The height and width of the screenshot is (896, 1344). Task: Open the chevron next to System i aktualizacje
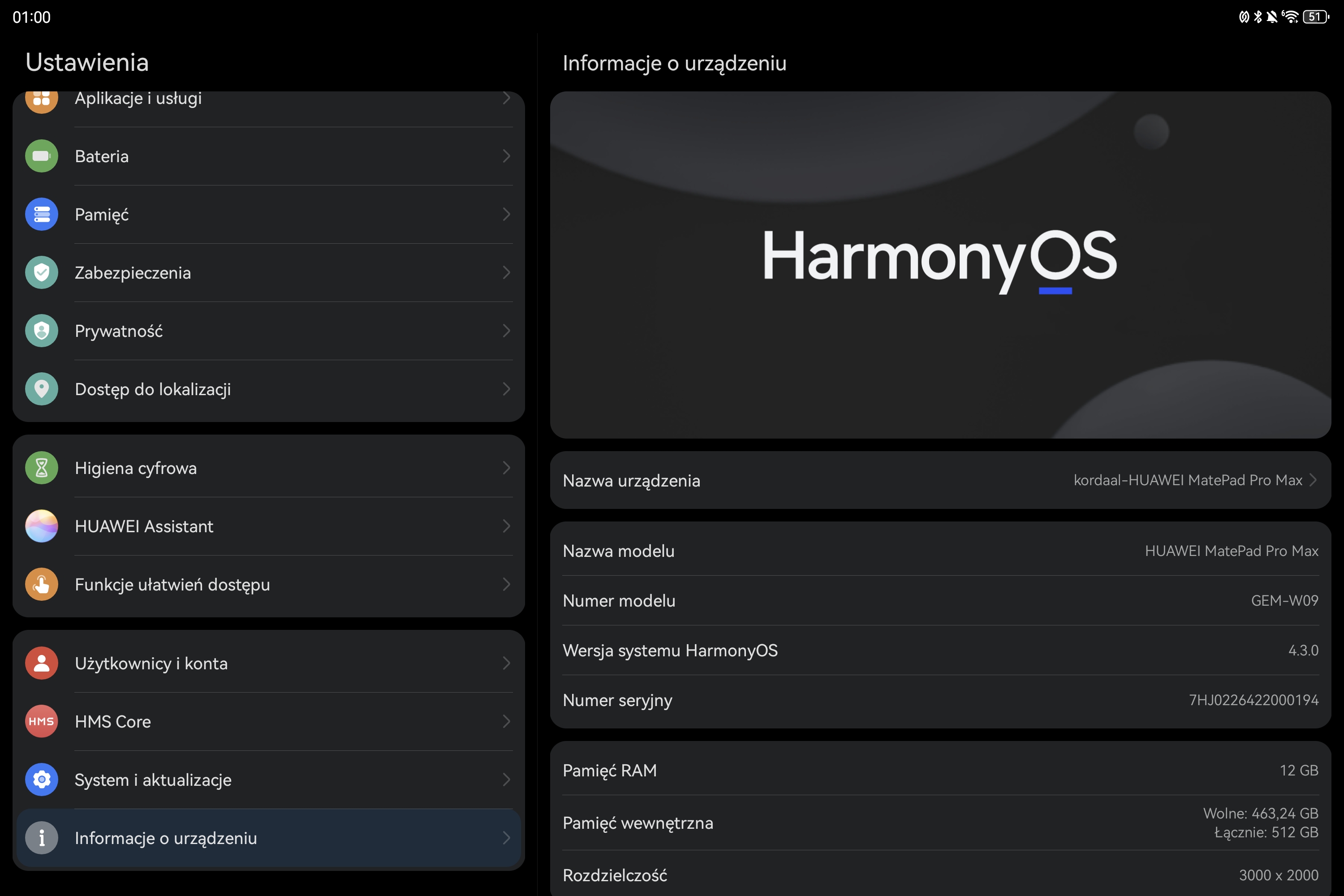(x=506, y=780)
